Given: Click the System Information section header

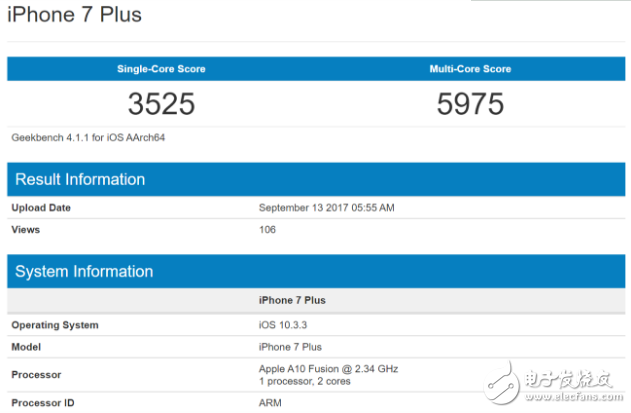Looking at the screenshot, I should (x=84, y=271).
